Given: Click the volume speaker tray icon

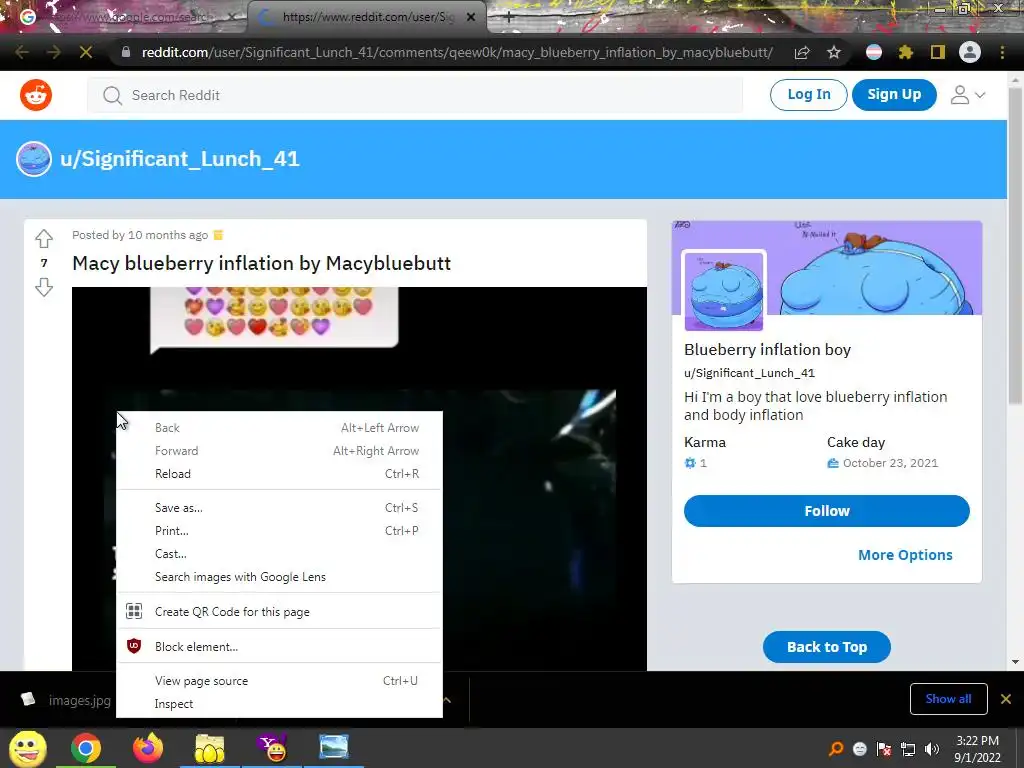Looking at the screenshot, I should coord(932,749).
